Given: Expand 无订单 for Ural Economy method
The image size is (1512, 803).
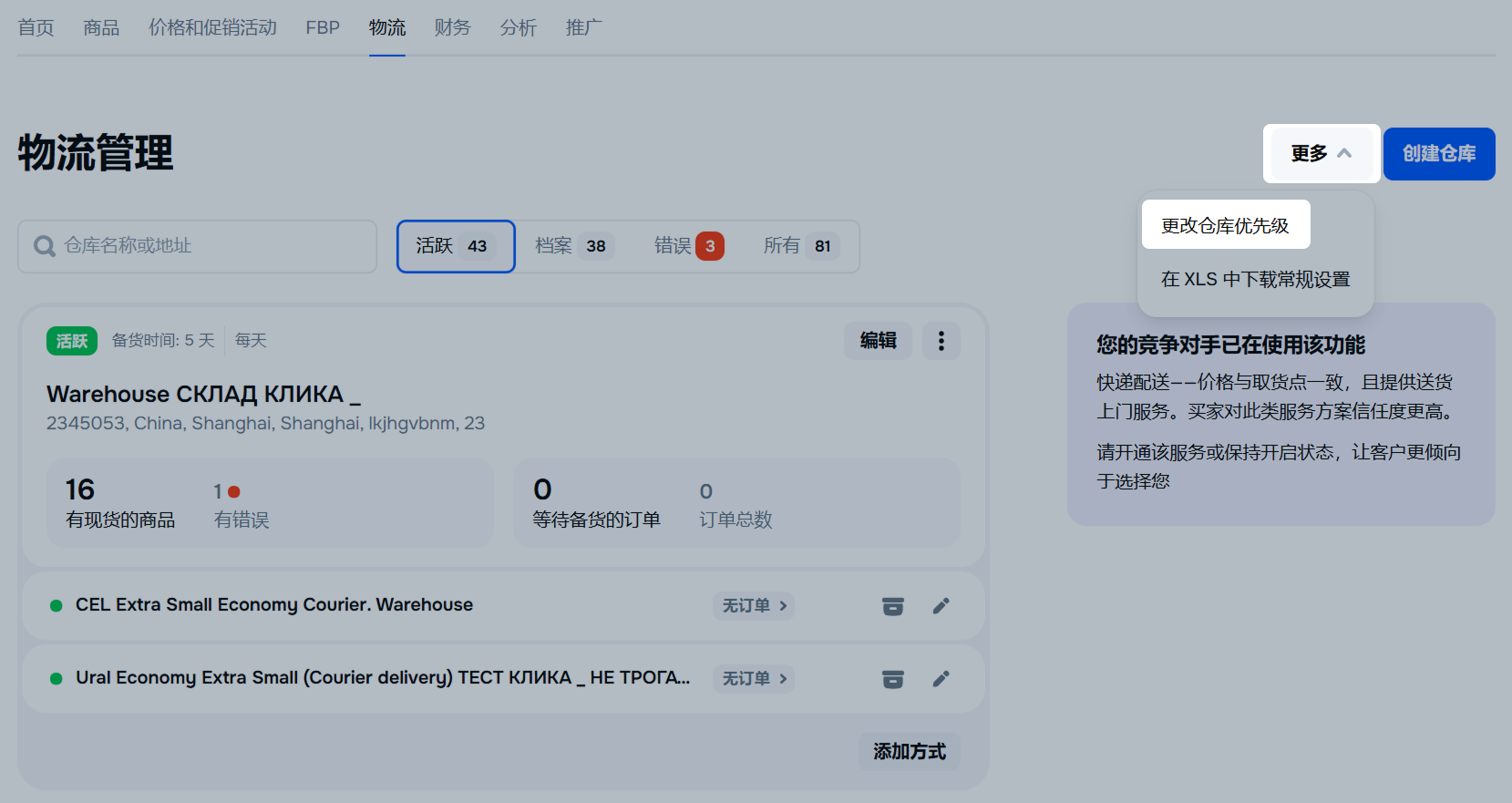Looking at the screenshot, I should pos(753,679).
